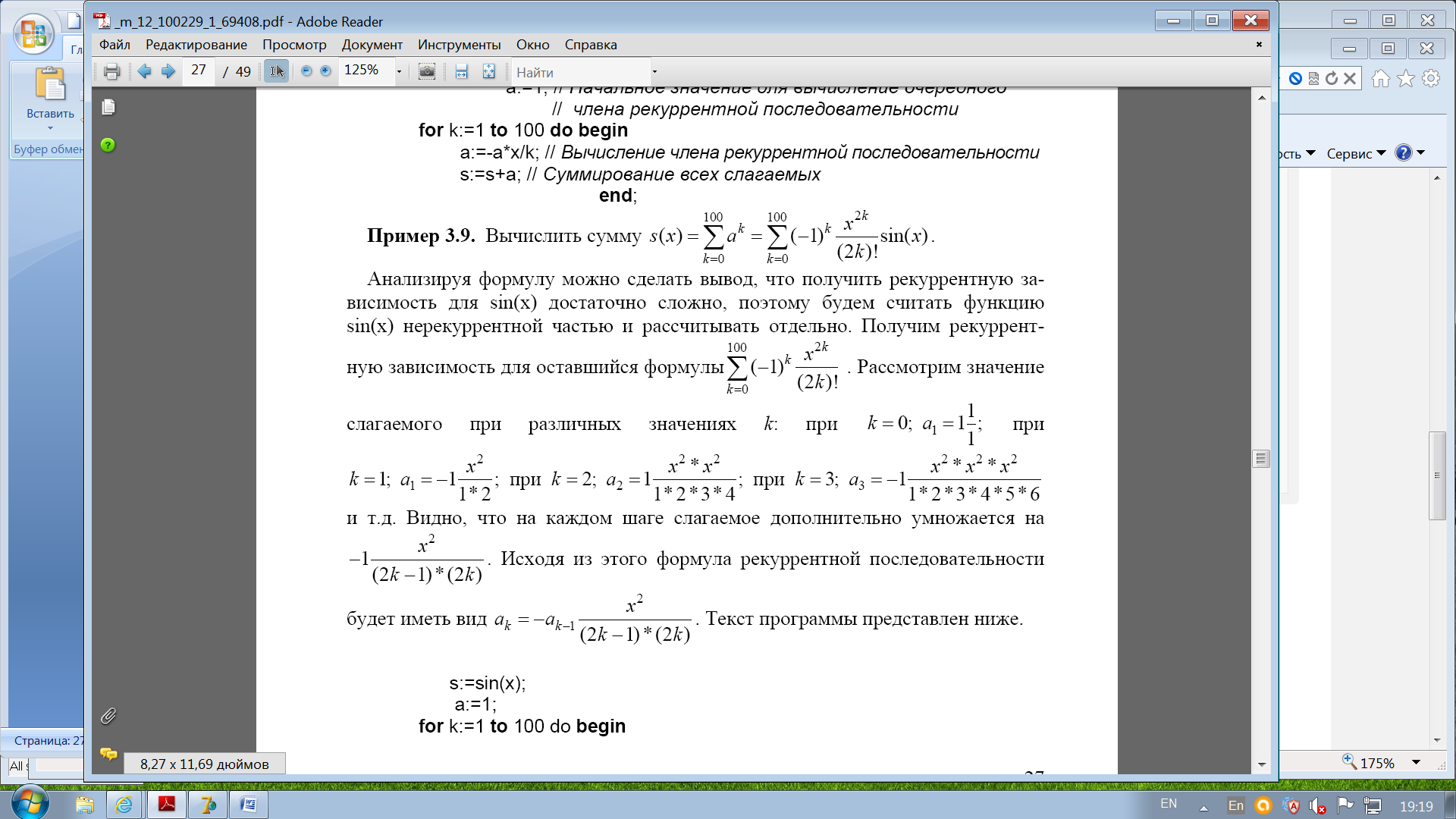Print the document from Adobe Reader toolbar

click(x=111, y=72)
